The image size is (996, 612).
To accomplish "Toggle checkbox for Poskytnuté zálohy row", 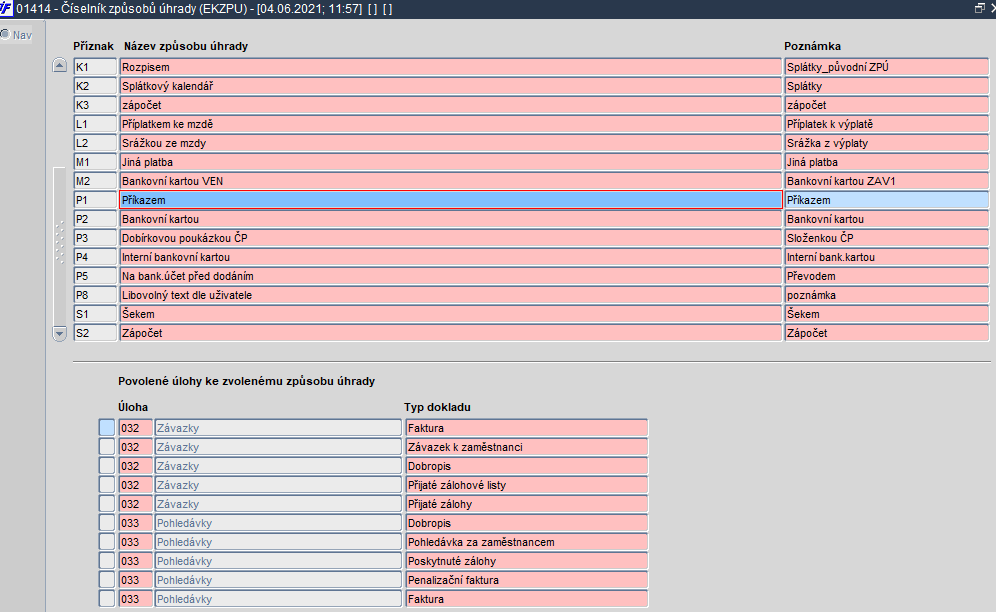I will click(107, 561).
